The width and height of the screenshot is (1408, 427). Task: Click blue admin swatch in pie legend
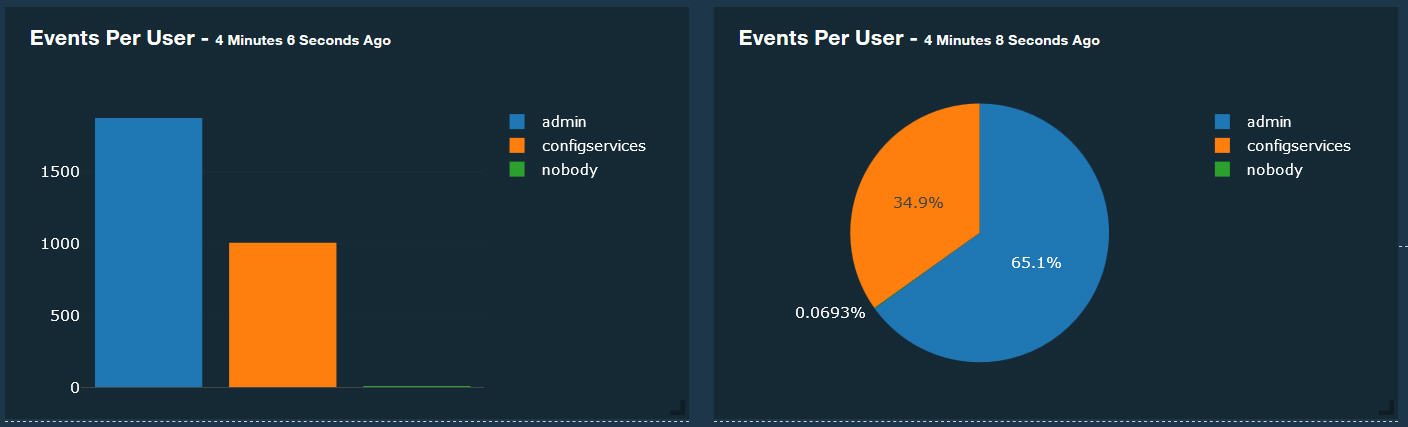tap(1222, 121)
